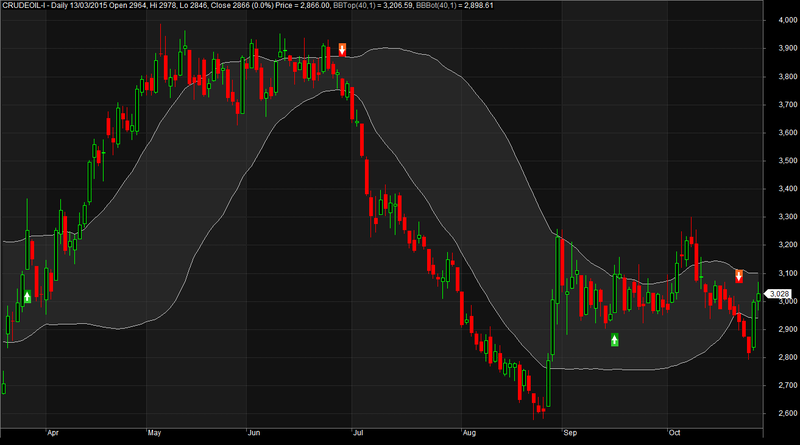Select the green buy arrow in mid-September
Screen dimensions: 800x445
[615, 339]
